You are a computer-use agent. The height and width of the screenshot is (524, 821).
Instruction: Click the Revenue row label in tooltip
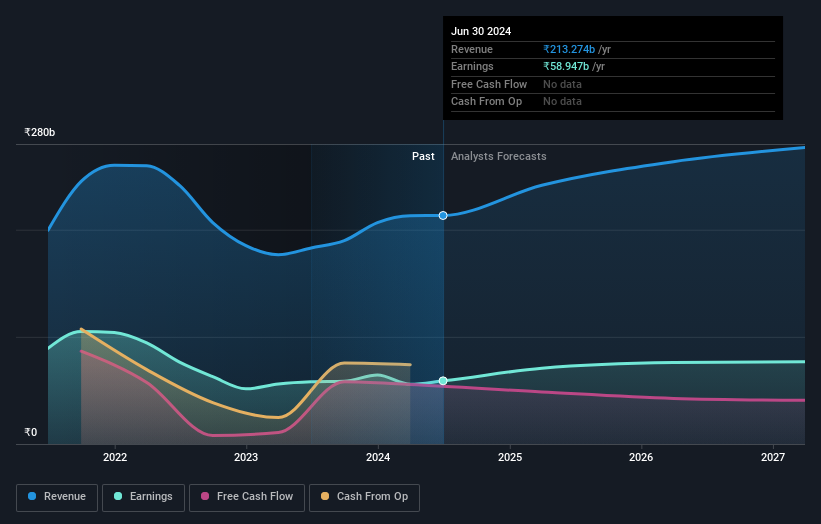[472, 49]
